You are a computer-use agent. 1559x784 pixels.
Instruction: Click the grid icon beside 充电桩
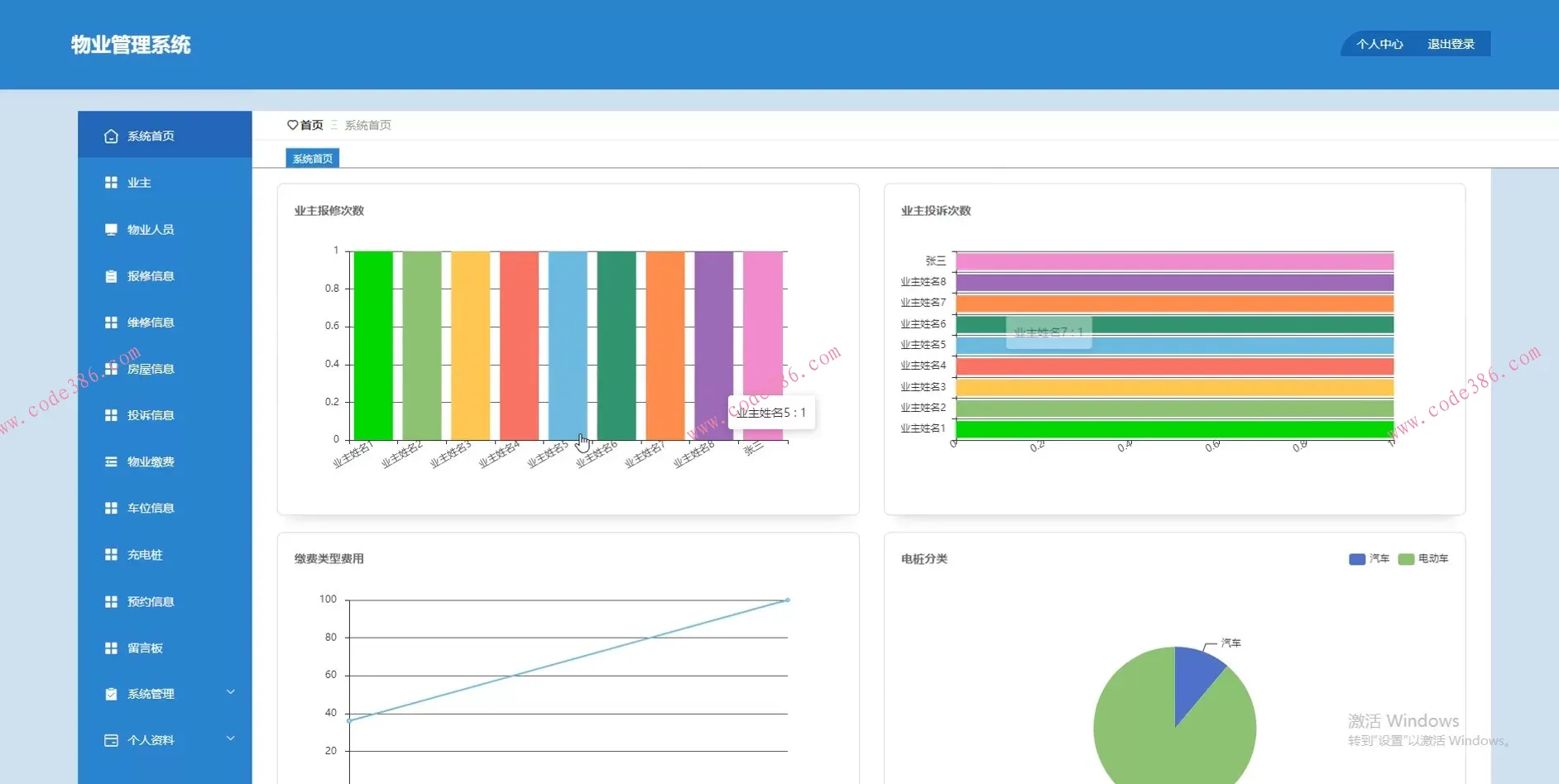(111, 555)
